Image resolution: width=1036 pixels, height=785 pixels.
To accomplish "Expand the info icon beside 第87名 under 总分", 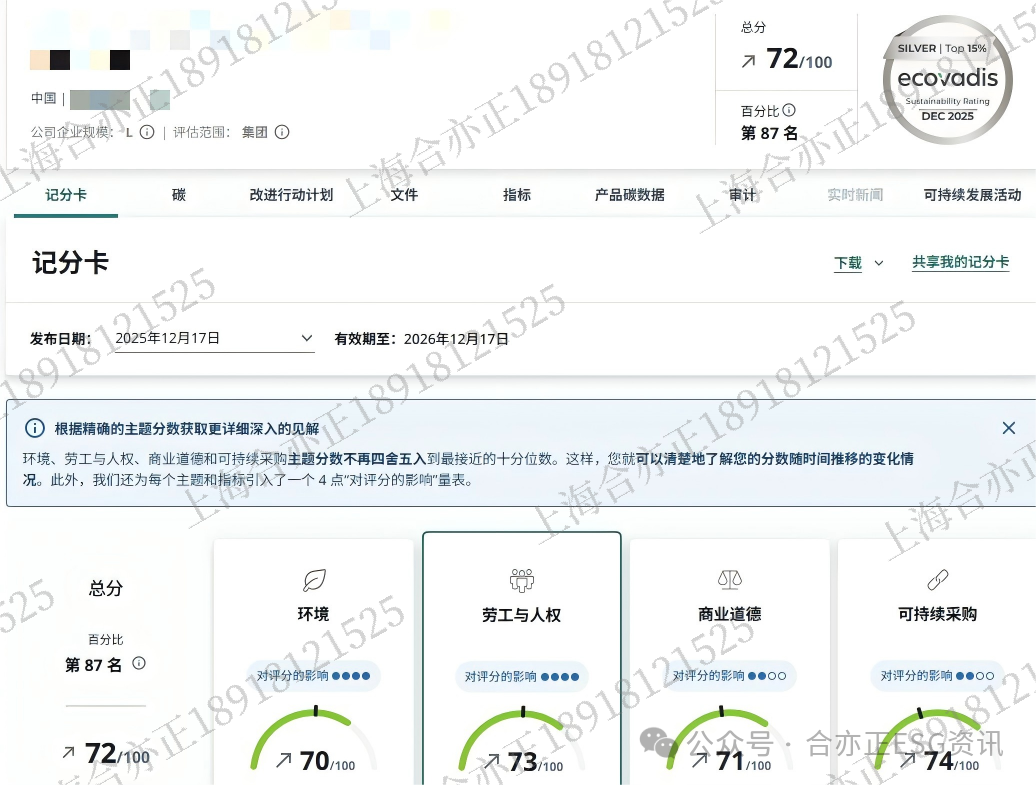I will (139, 663).
